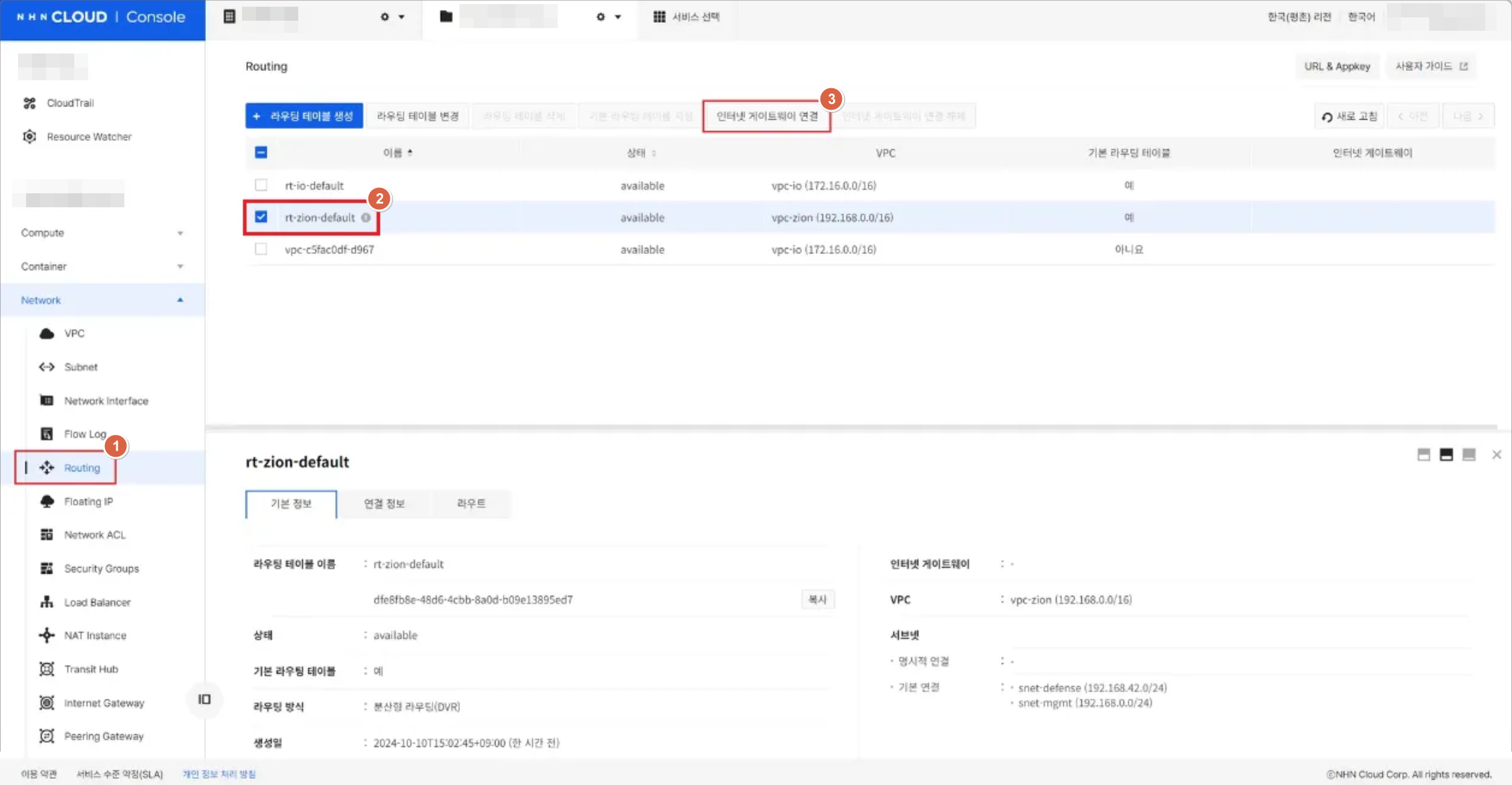The width and height of the screenshot is (1512, 785).
Task: Click the 라우팅 테이블 생성 button
Action: tap(304, 116)
